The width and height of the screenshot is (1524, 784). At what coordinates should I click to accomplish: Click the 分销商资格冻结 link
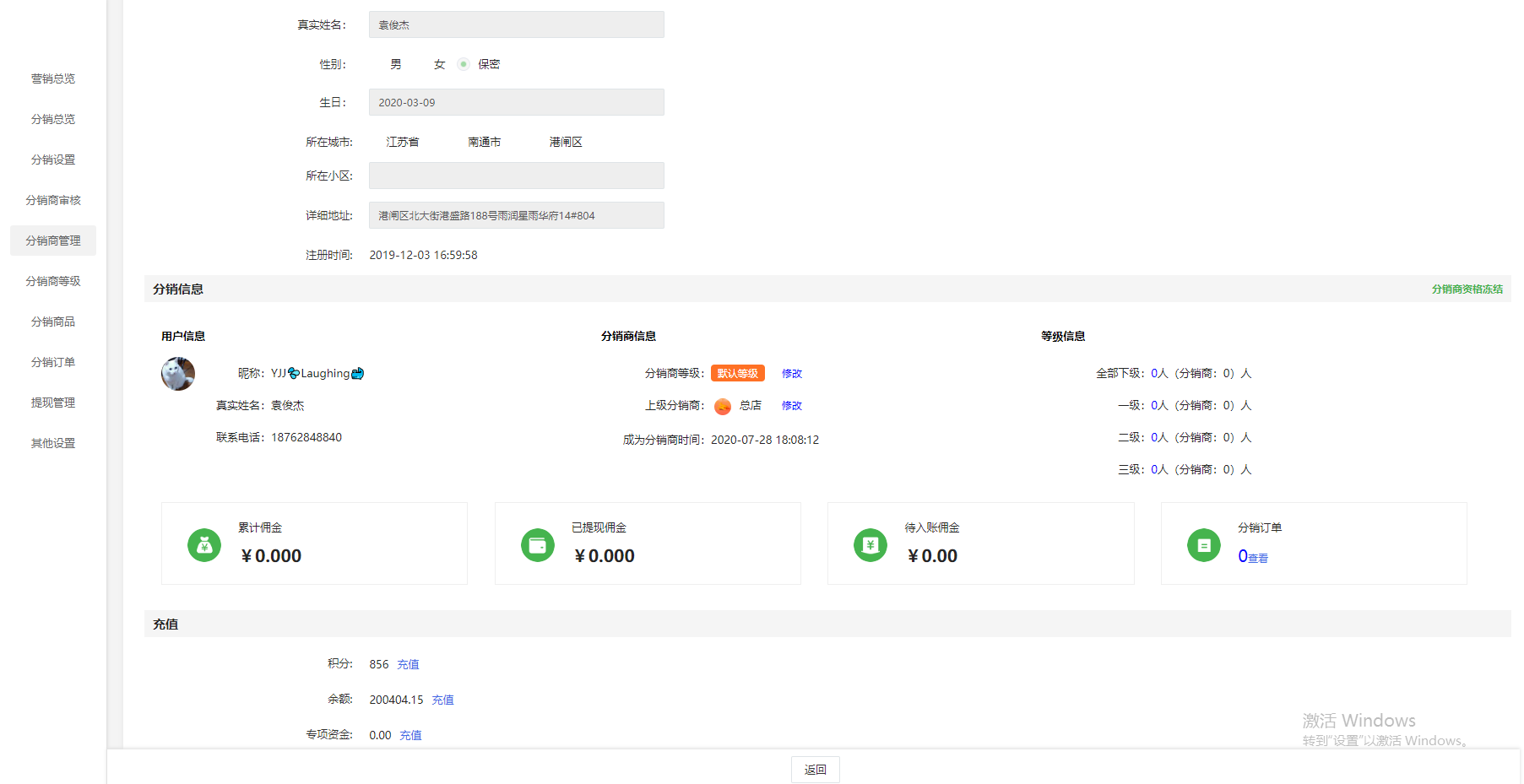point(1467,289)
